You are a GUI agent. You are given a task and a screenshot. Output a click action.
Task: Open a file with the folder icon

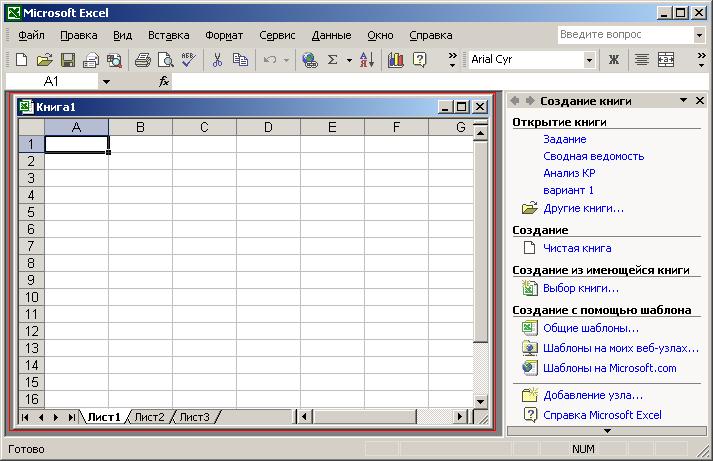point(44,60)
